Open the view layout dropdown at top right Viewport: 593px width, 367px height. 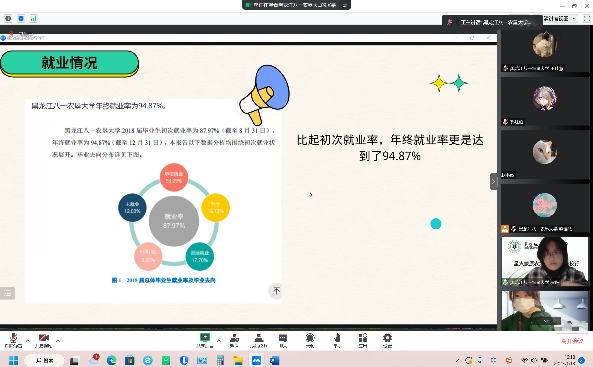(560, 18)
